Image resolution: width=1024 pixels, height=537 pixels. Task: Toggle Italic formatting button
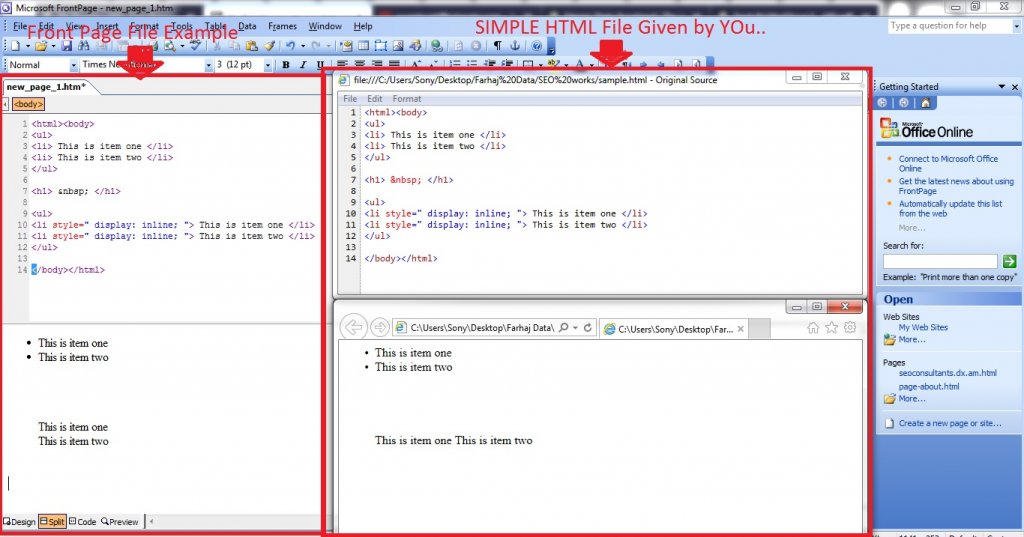[x=303, y=65]
